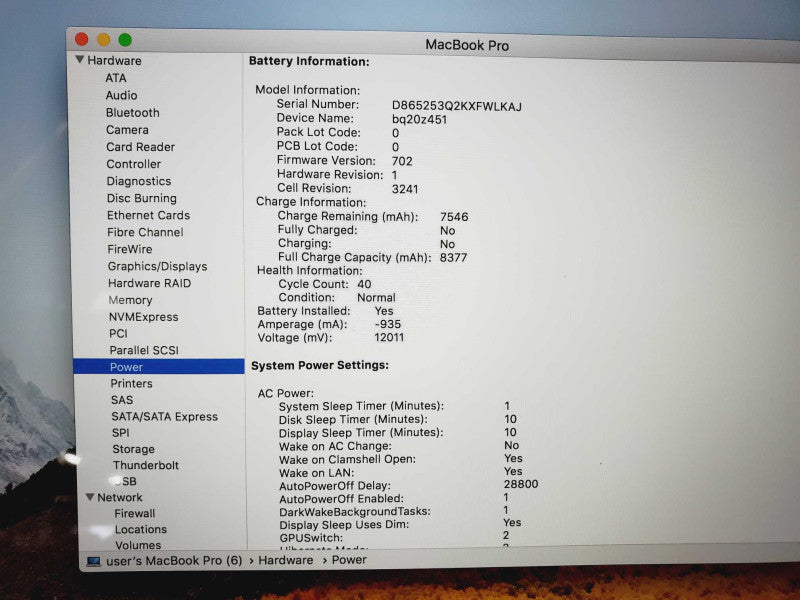This screenshot has height=600, width=800.
Task: Click Condition value Normal
Action: click(376, 297)
